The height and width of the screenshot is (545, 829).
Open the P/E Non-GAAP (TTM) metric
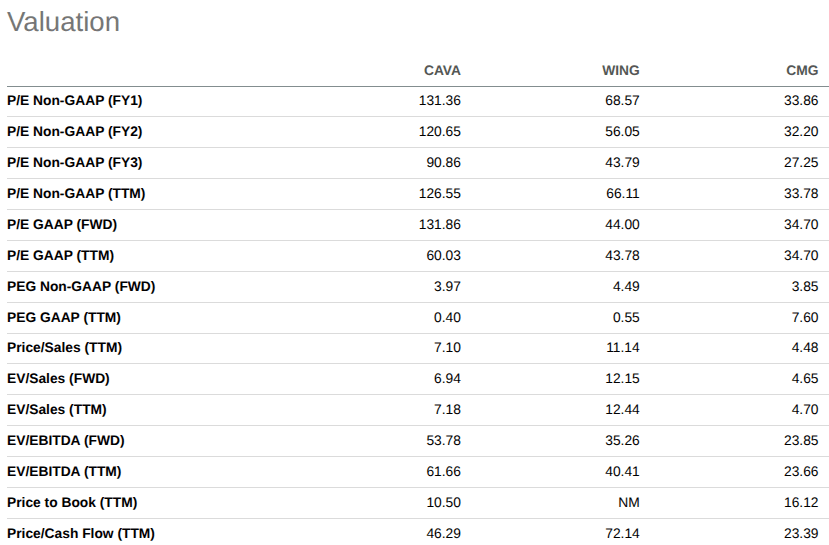(x=76, y=194)
